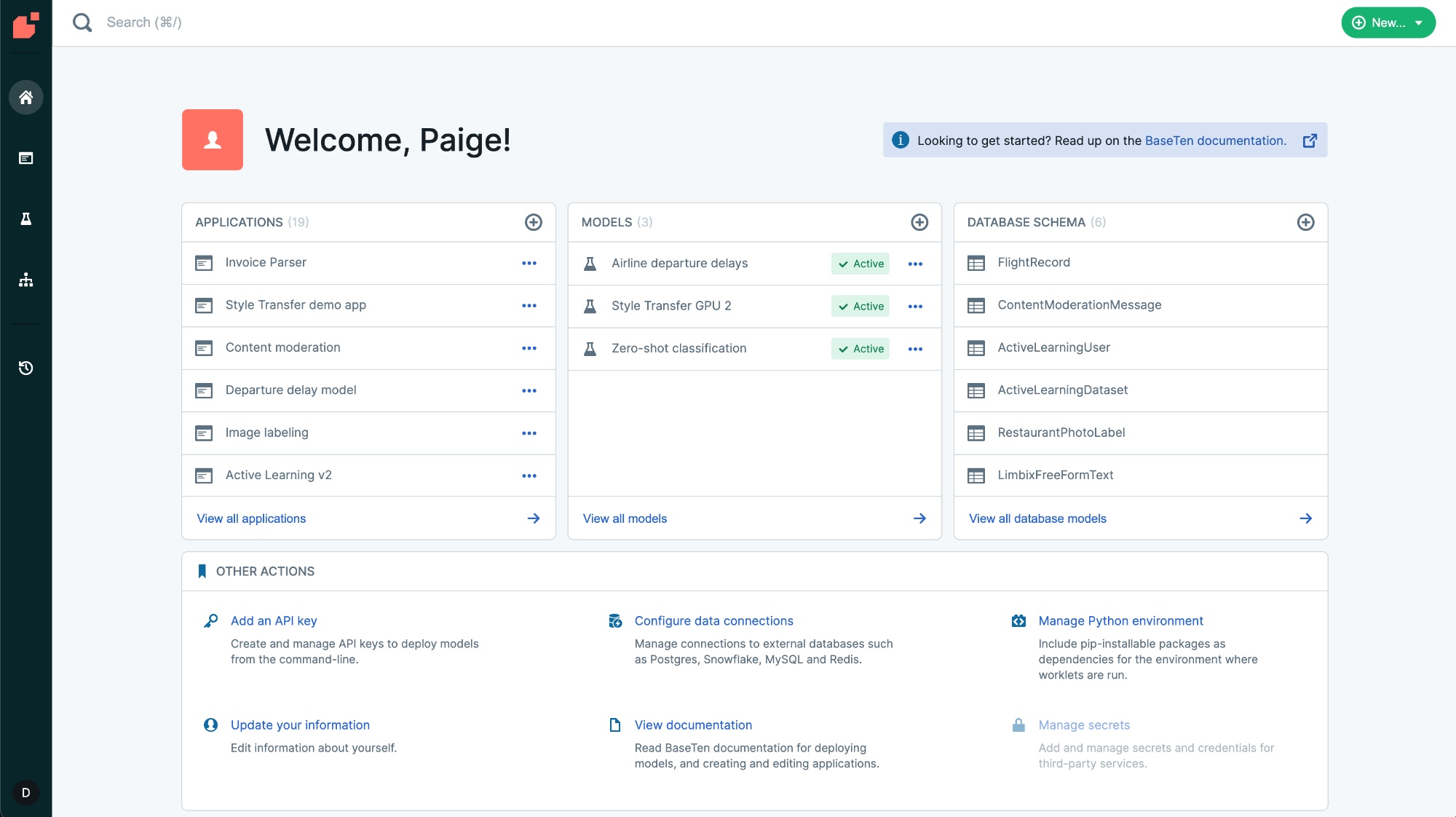The image size is (1456, 817).
Task: Open the Models flask sidebar icon
Action: [x=26, y=218]
